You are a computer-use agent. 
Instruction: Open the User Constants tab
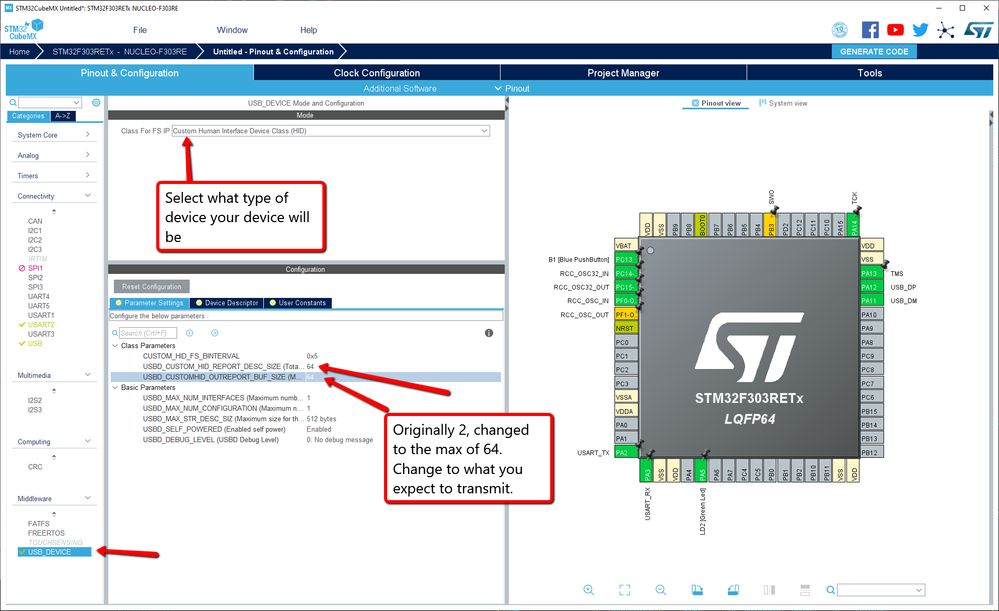point(298,303)
